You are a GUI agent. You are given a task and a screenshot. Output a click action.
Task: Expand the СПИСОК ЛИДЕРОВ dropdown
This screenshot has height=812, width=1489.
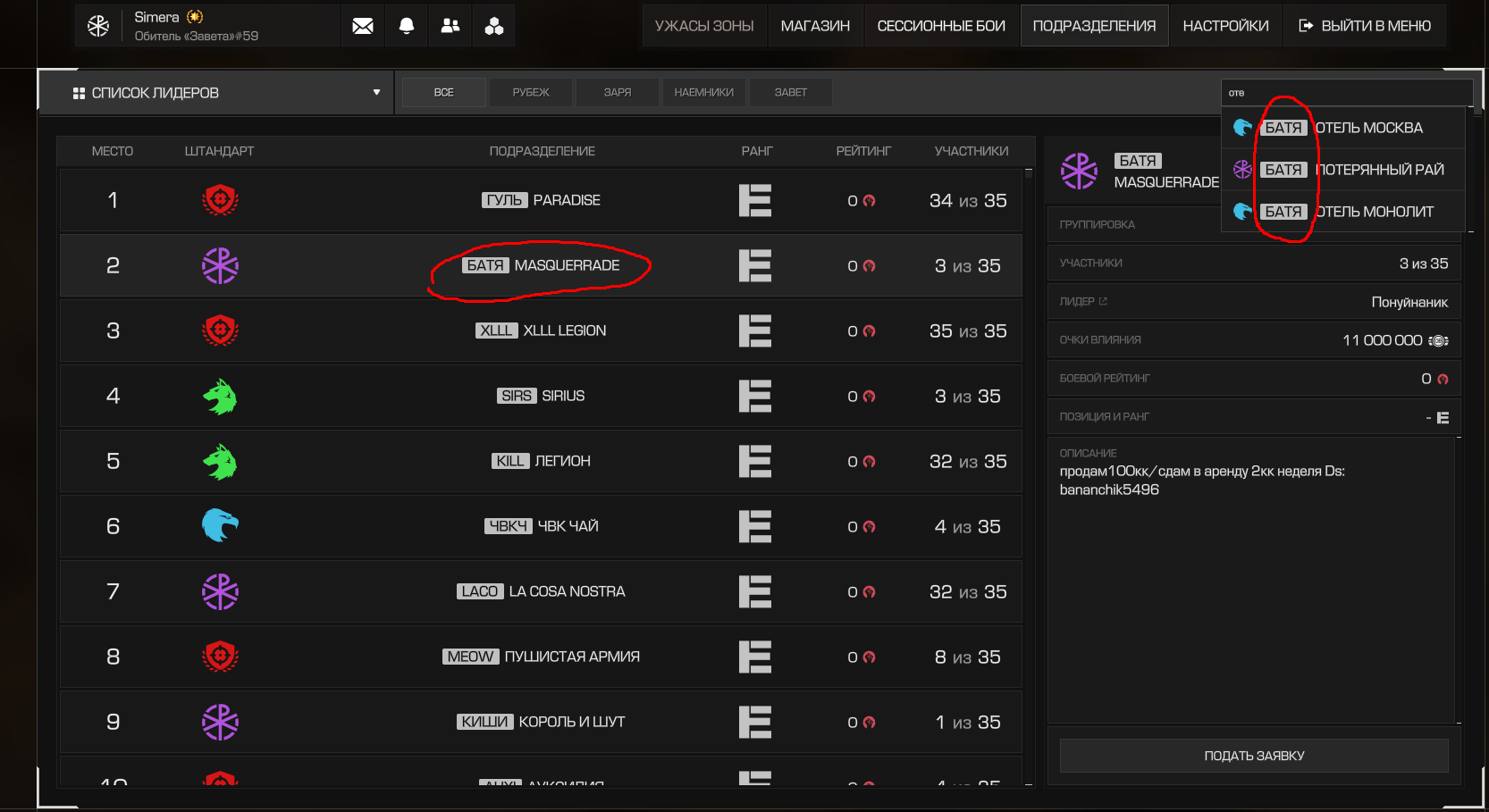pyautogui.click(x=376, y=93)
